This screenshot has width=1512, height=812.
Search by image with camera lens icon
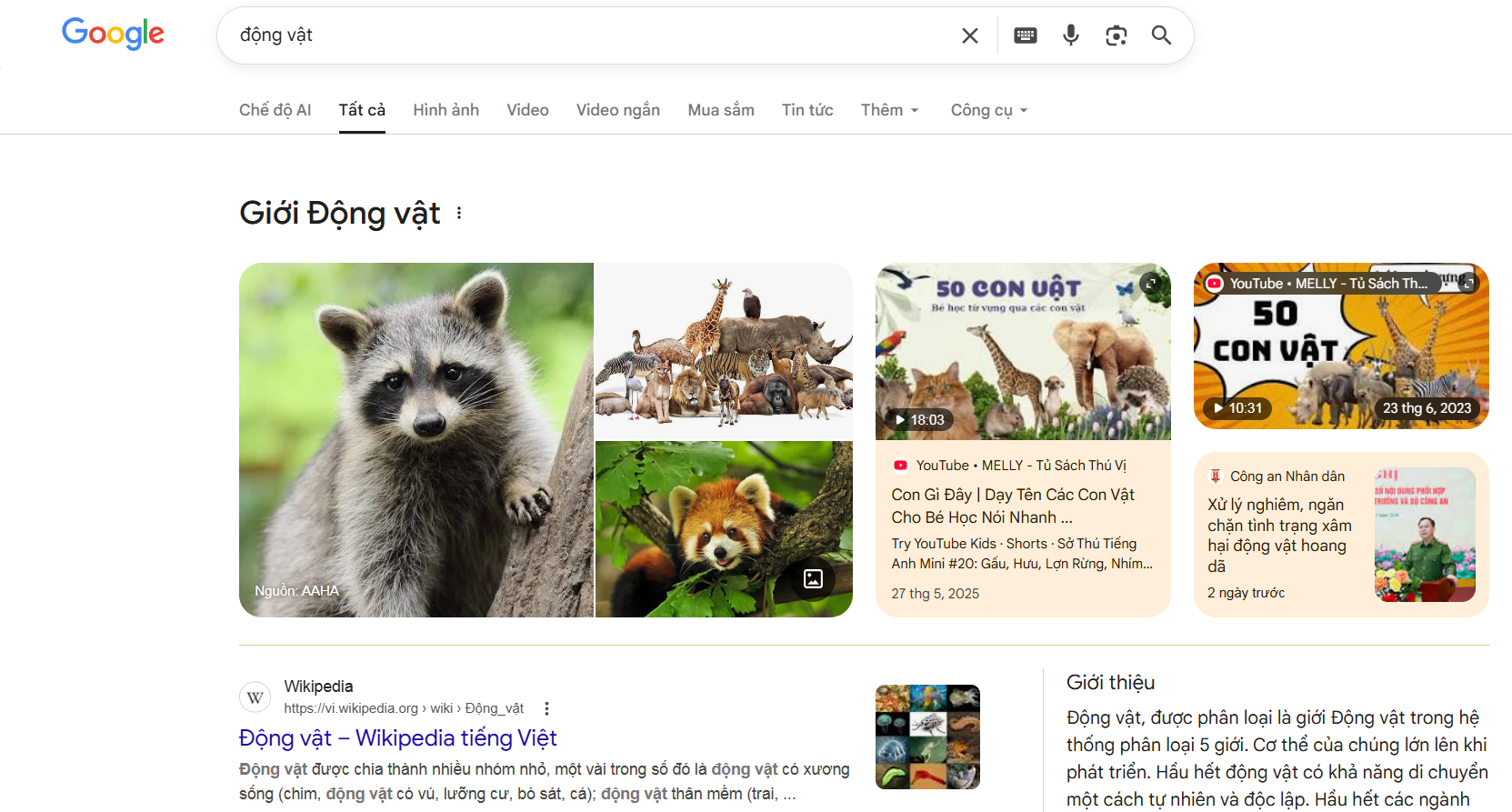point(1116,35)
